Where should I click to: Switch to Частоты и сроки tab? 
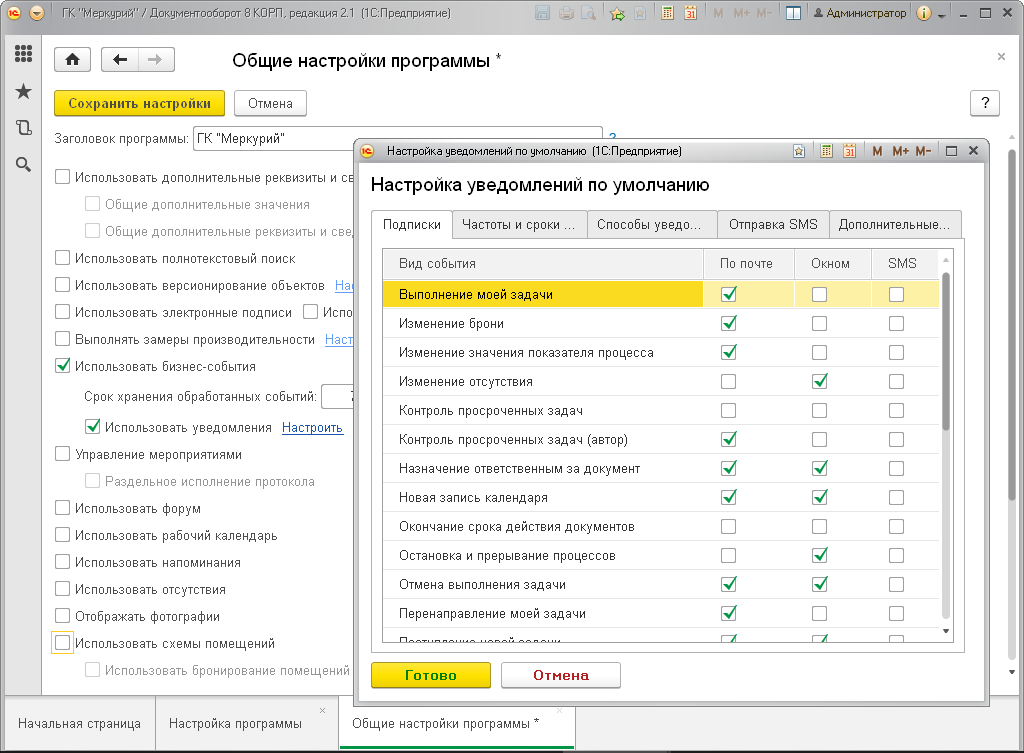519,225
